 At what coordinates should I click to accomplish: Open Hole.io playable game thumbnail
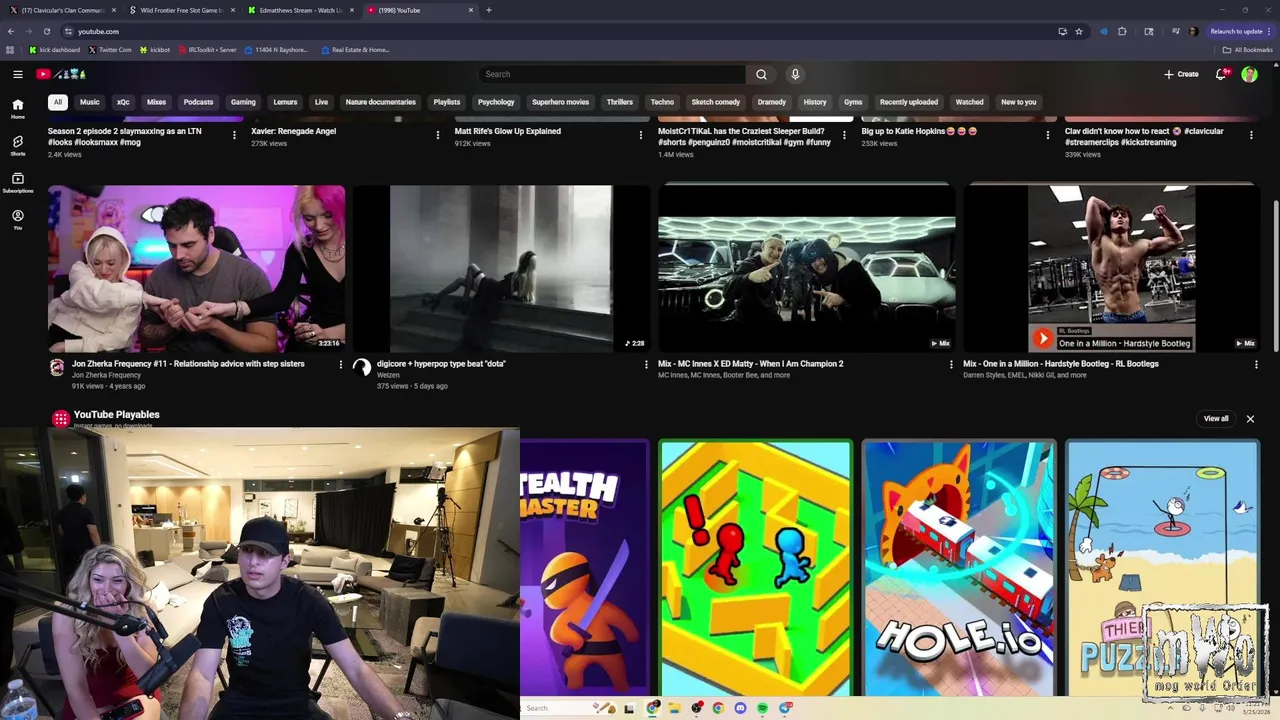(x=959, y=567)
